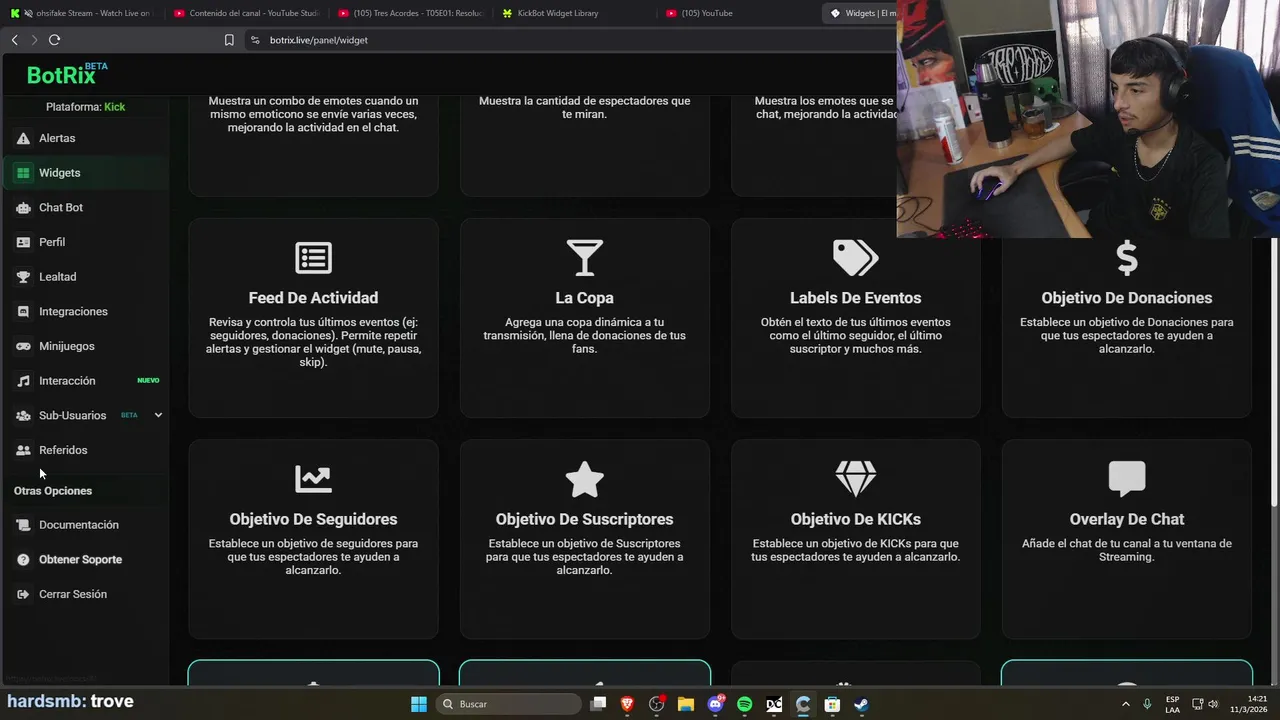
Task: Click the Kick platform label
Action: tap(115, 107)
